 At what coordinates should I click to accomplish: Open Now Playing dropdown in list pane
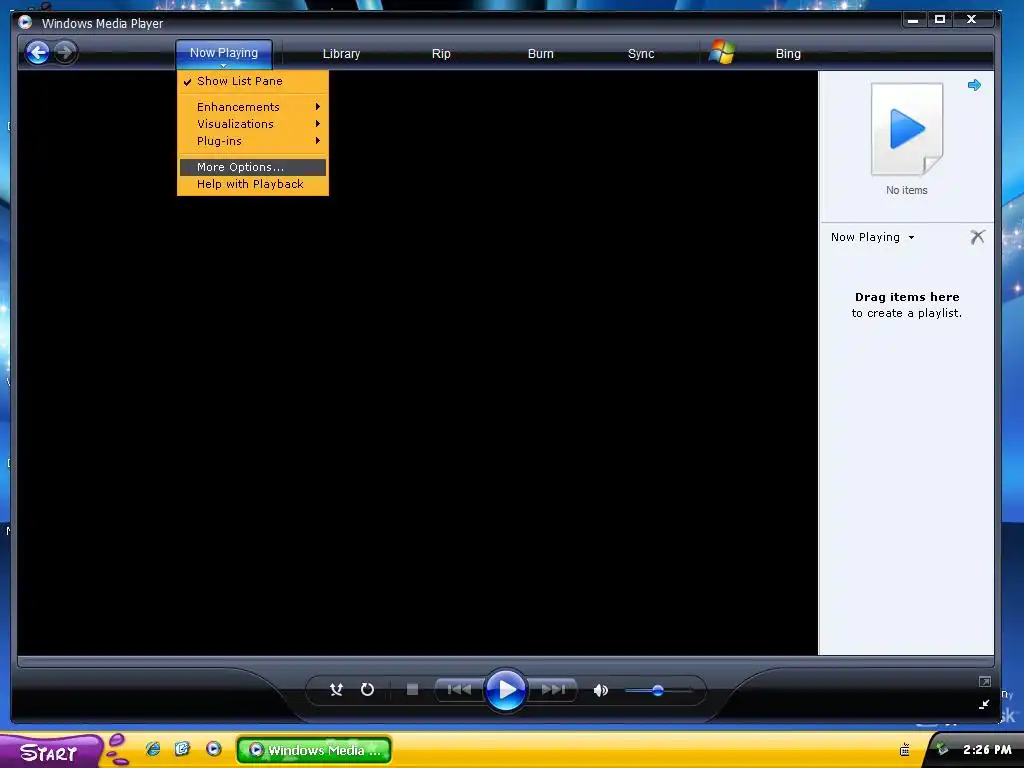click(872, 237)
